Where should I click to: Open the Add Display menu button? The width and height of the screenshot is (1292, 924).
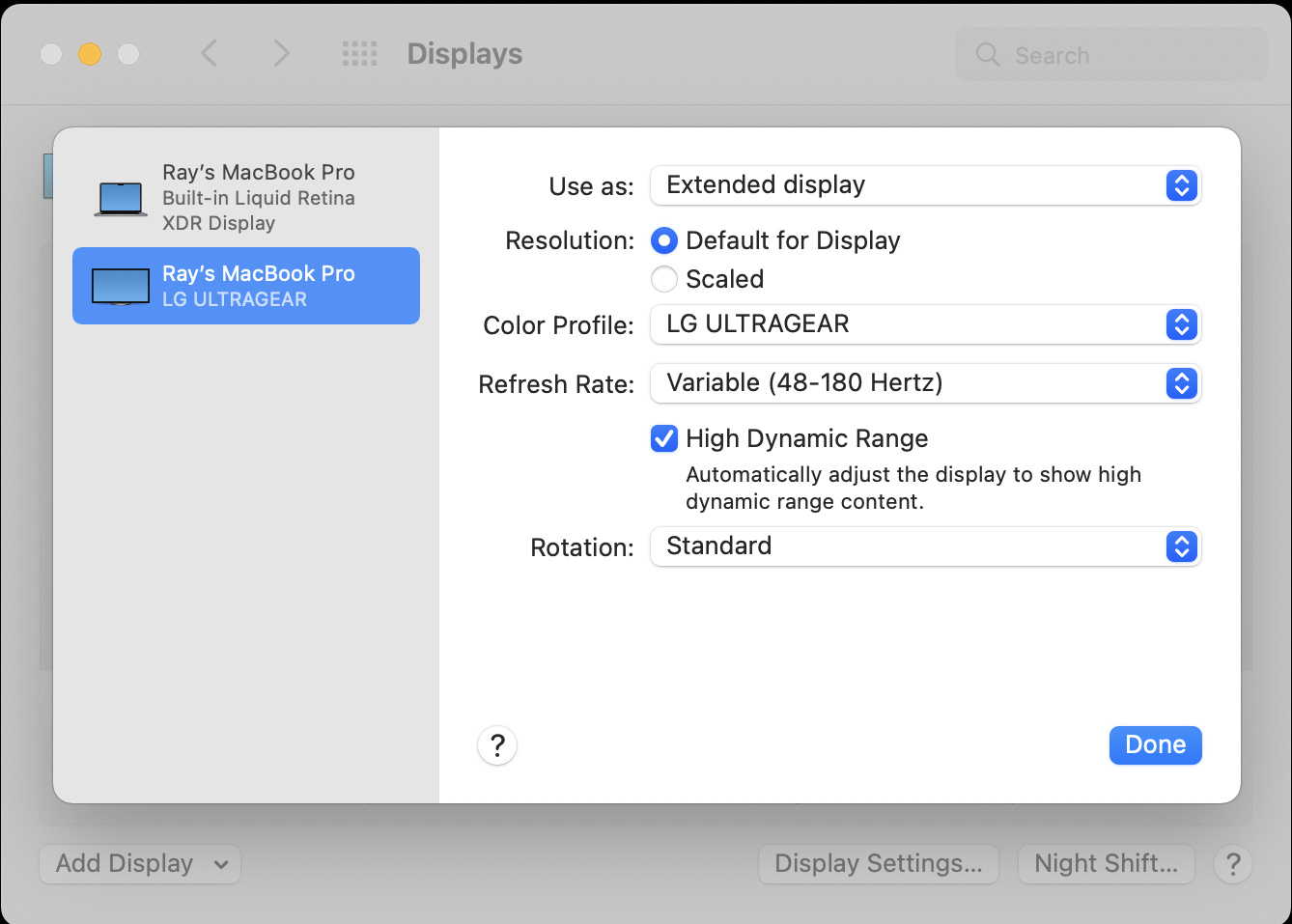click(140, 864)
